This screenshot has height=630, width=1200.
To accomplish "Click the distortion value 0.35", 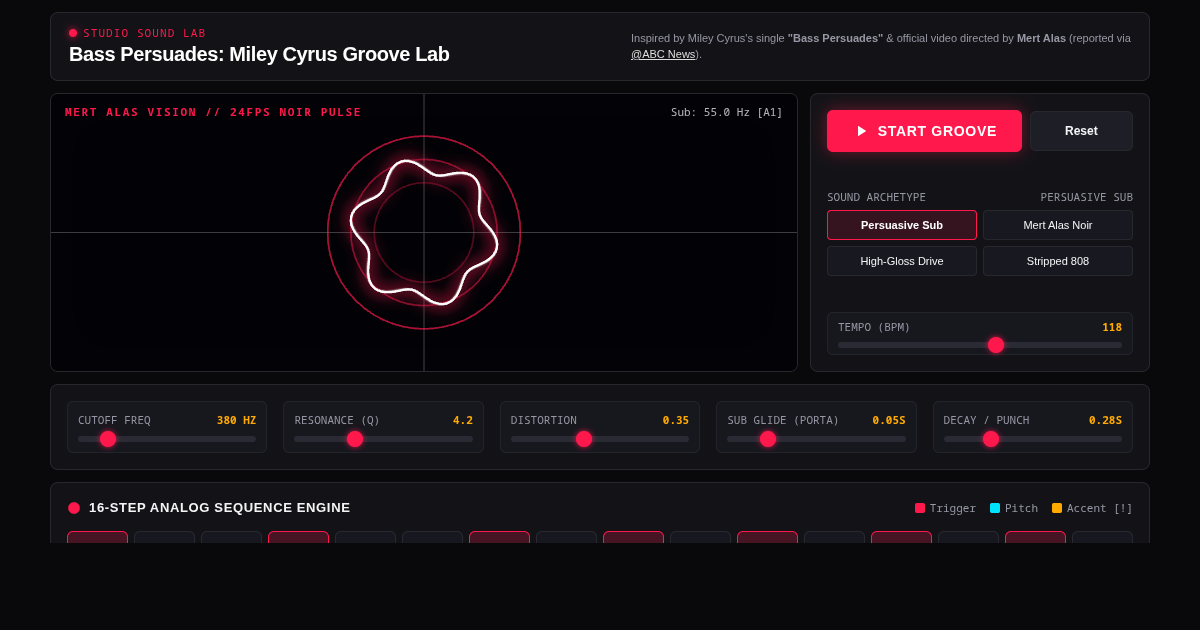I will coord(676,421).
